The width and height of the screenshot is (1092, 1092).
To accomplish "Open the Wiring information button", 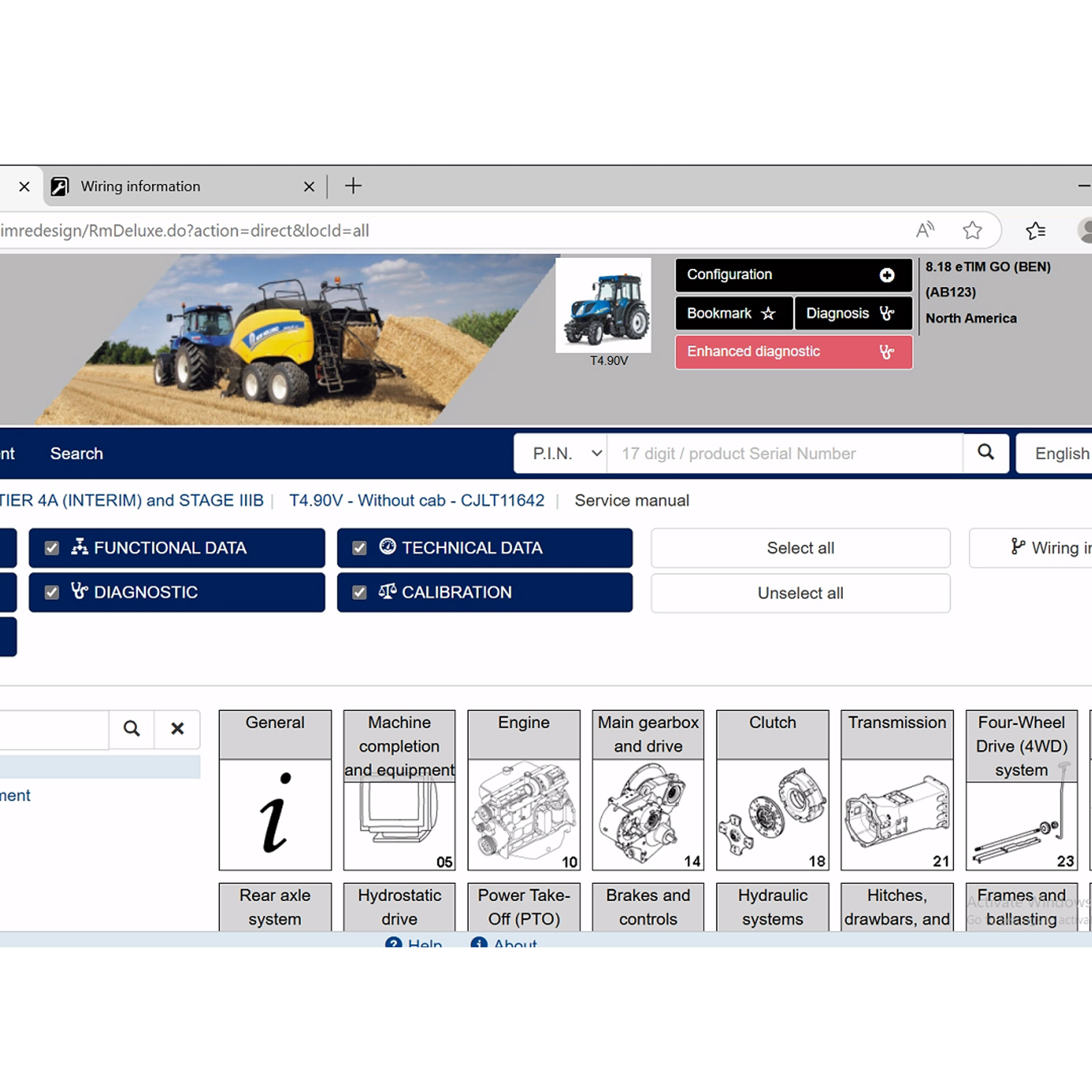I will pos(1031,548).
